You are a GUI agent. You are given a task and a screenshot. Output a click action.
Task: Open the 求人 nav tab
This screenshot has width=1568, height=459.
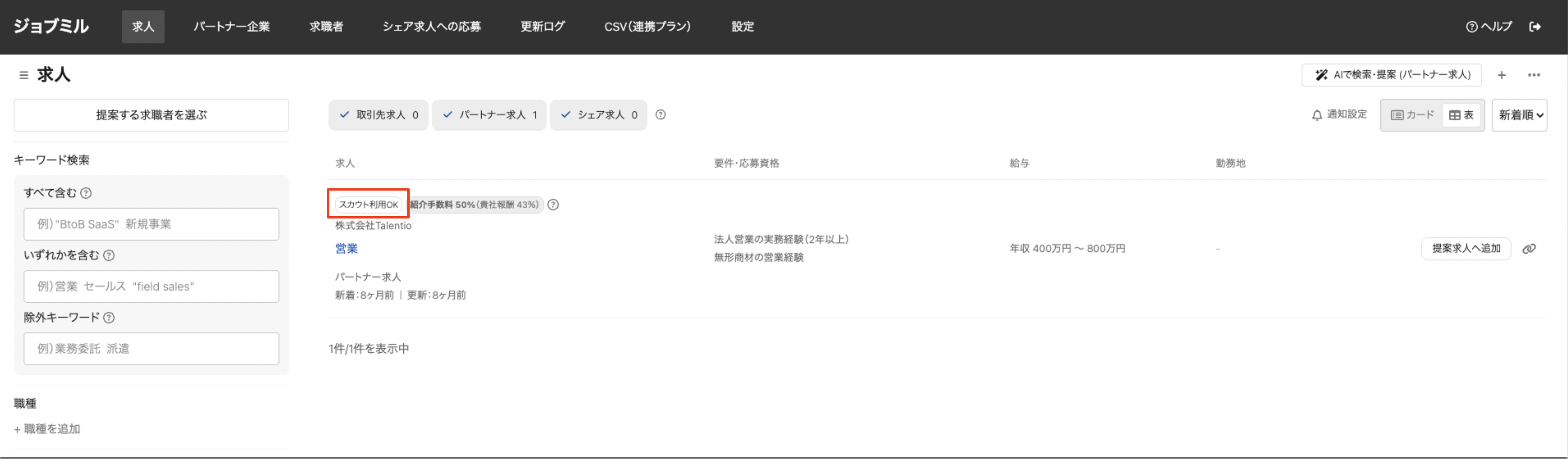click(x=143, y=26)
